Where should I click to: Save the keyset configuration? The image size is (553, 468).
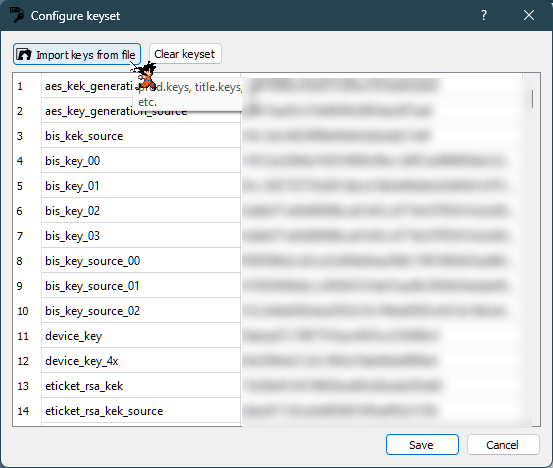(422, 444)
